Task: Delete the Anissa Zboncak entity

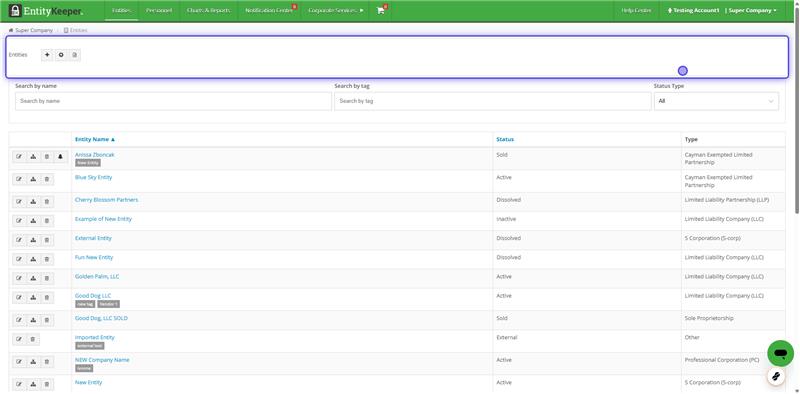Action: point(46,157)
